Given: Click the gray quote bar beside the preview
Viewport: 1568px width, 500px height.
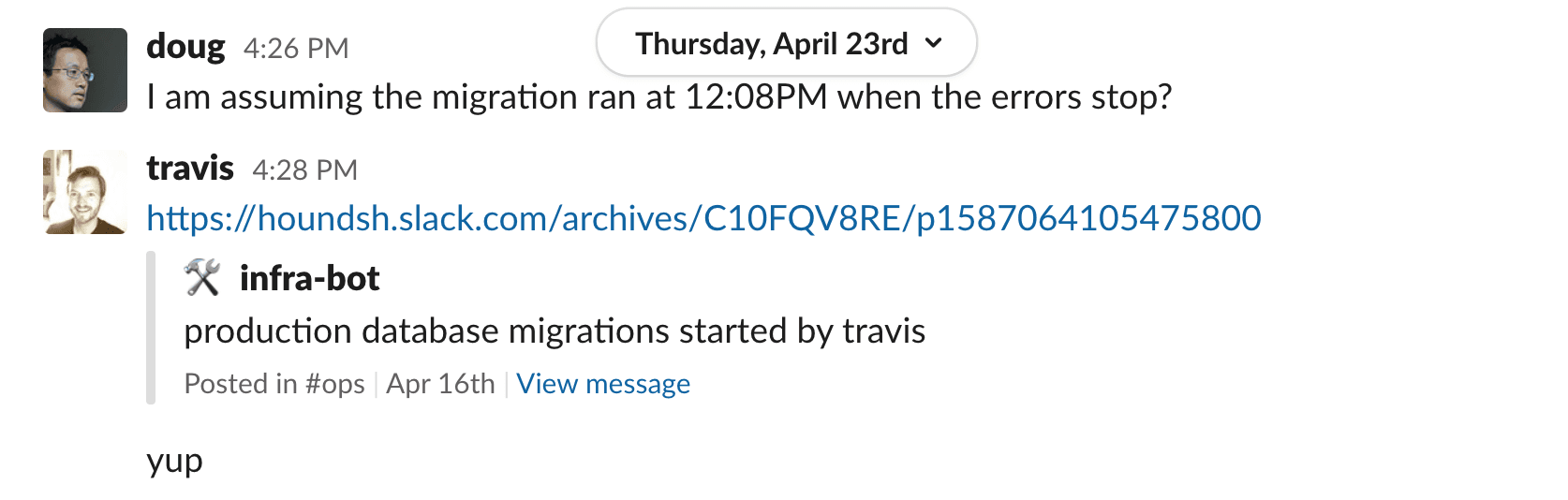Looking at the screenshot, I should (x=151, y=328).
